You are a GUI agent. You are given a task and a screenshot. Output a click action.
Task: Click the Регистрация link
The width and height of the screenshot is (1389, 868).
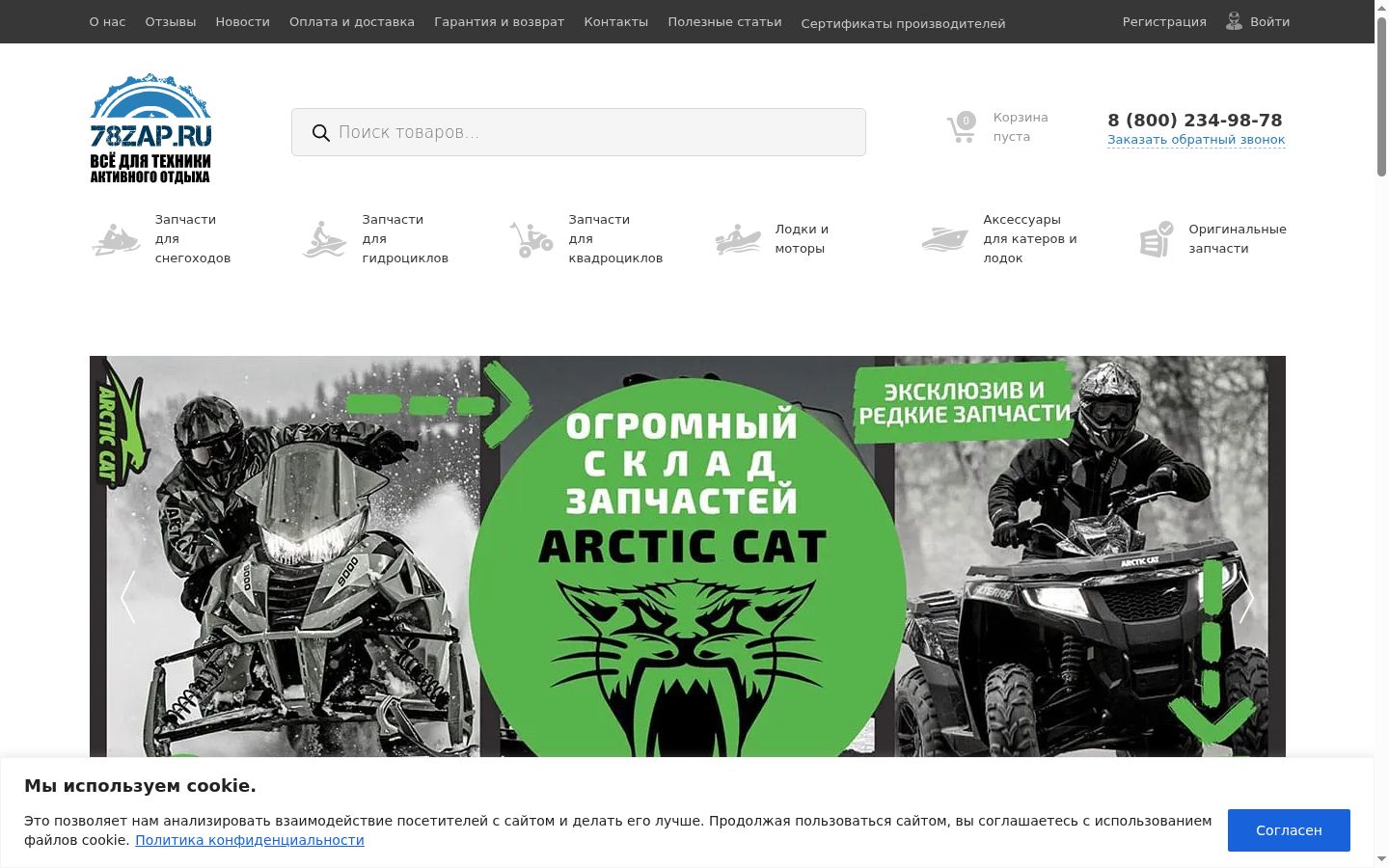pos(1164,21)
